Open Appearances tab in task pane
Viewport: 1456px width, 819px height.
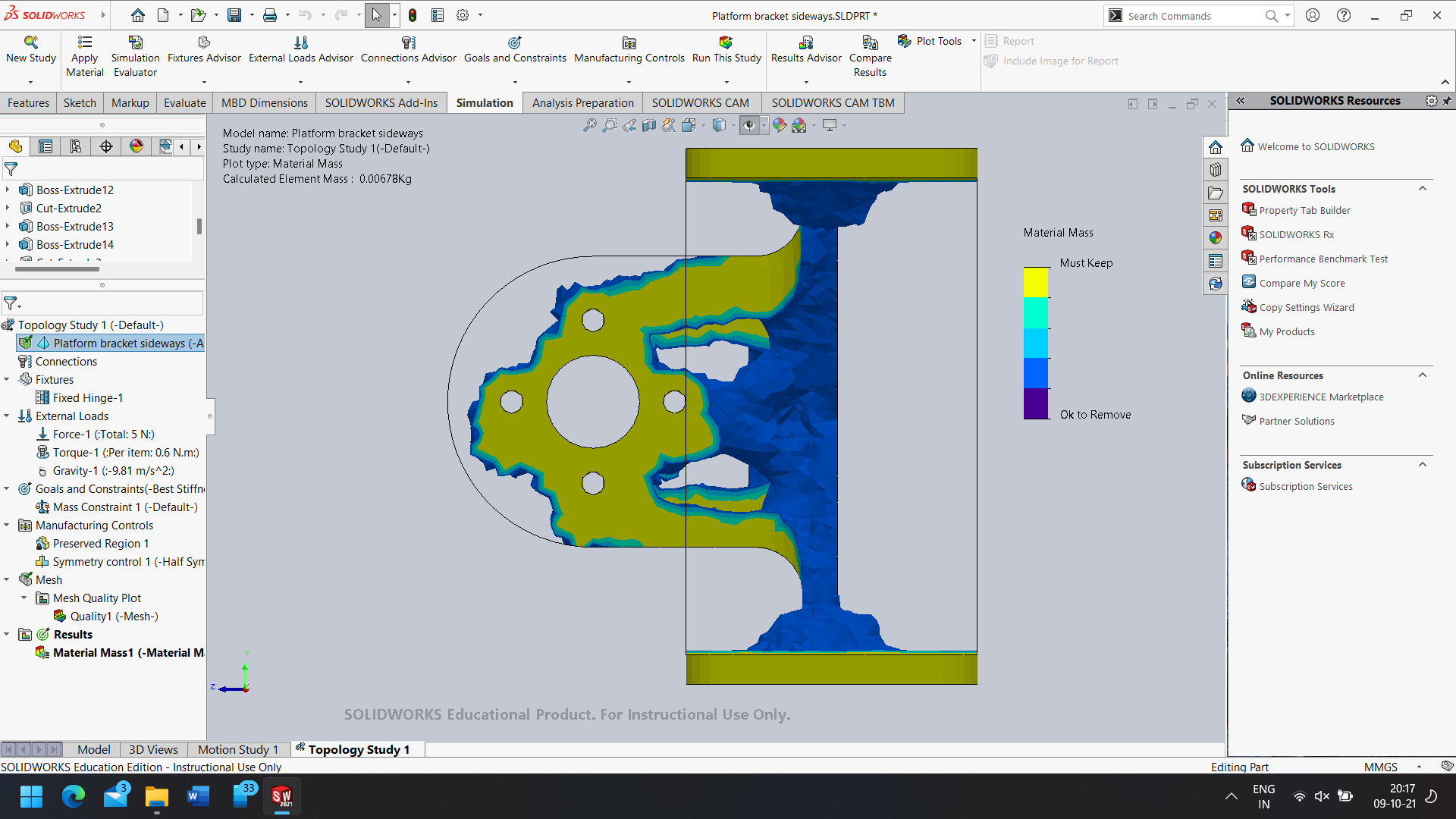[1216, 238]
